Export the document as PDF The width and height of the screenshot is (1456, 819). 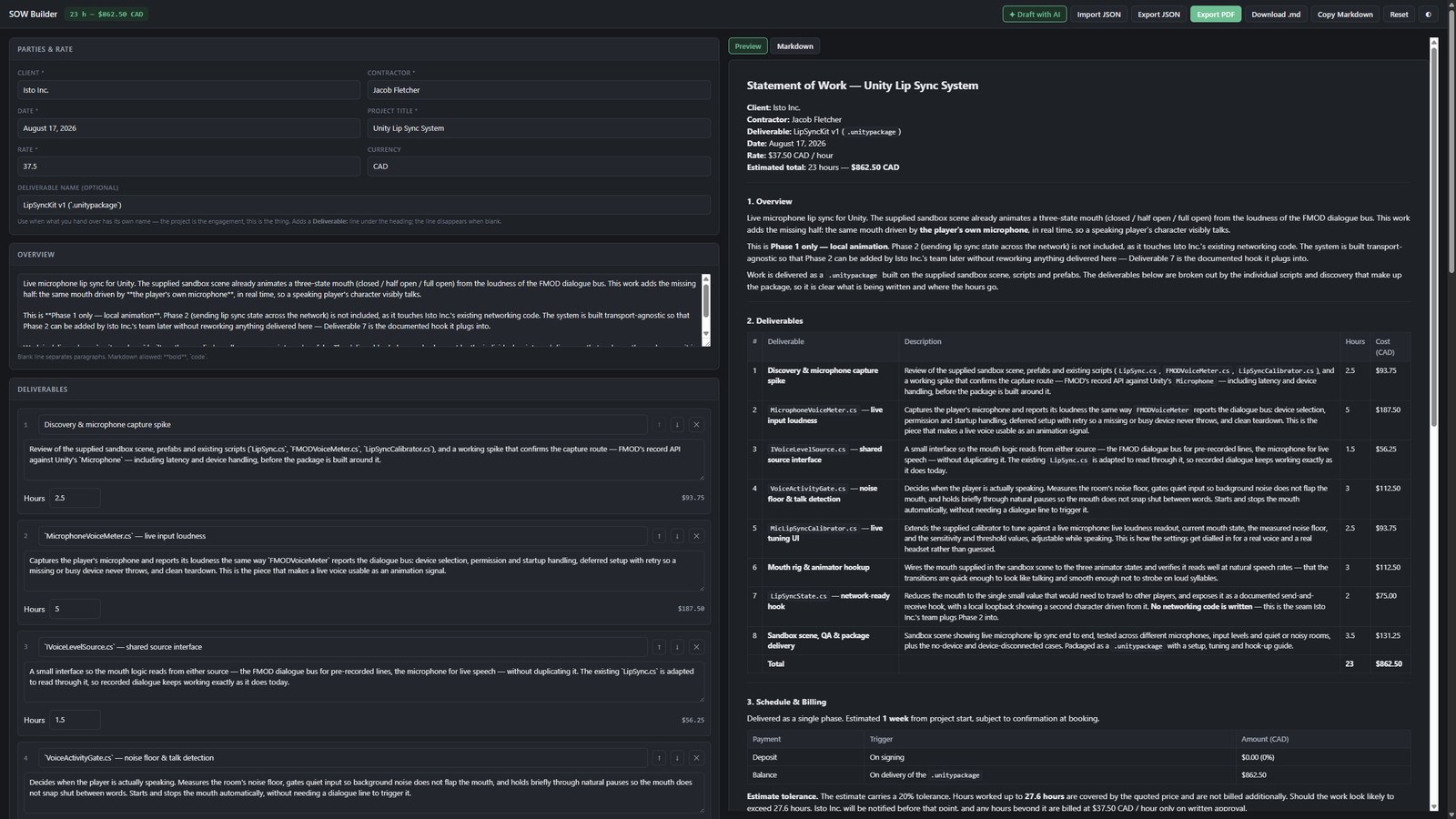[1216, 15]
